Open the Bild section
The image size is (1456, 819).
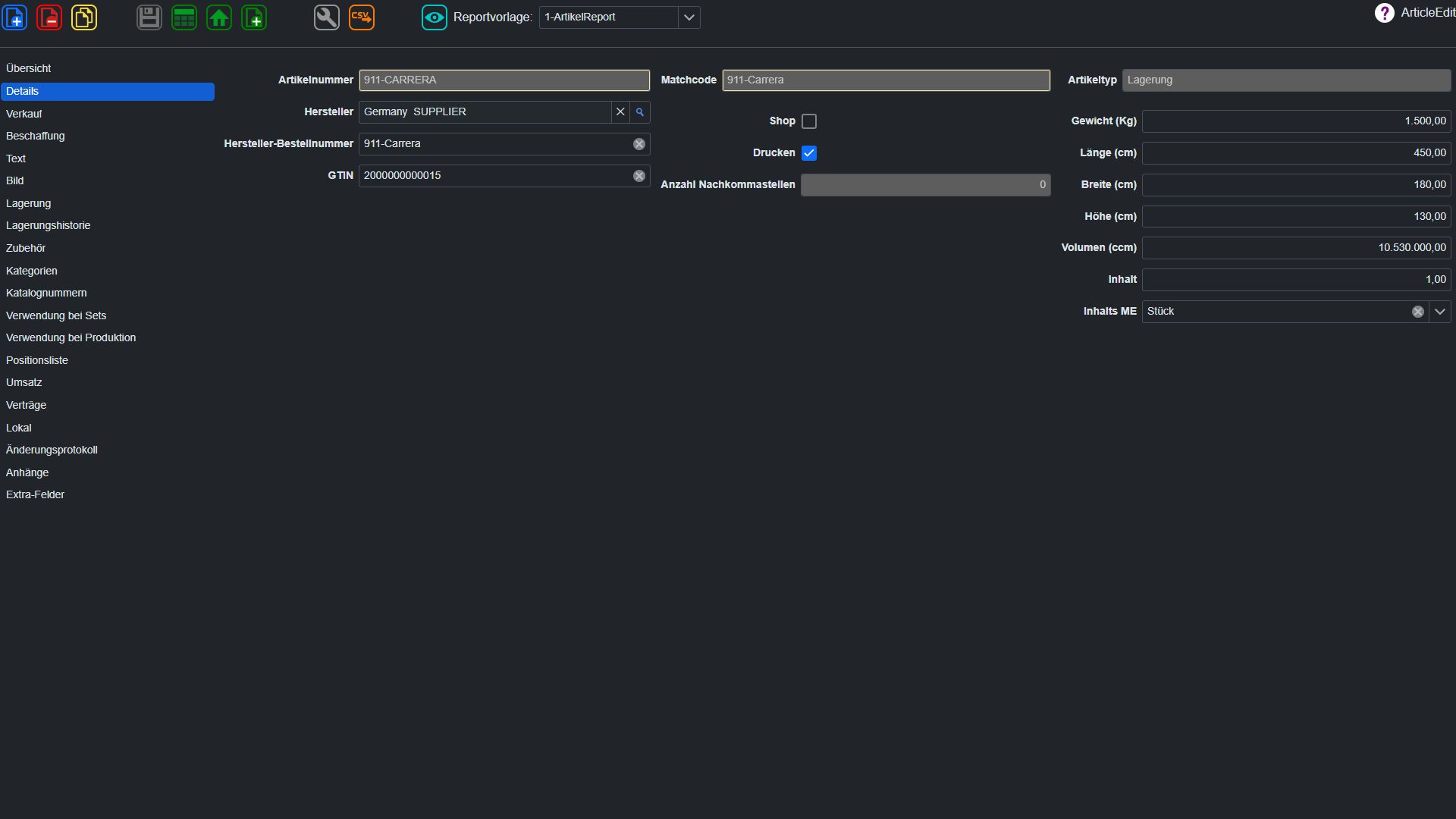coord(108,181)
